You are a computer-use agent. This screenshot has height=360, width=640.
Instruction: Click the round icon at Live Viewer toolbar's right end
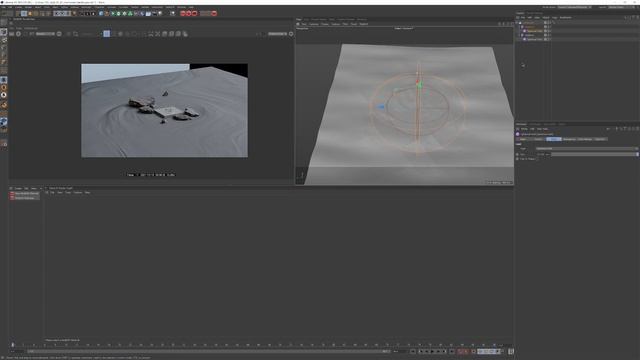pyautogui.click(x=291, y=34)
